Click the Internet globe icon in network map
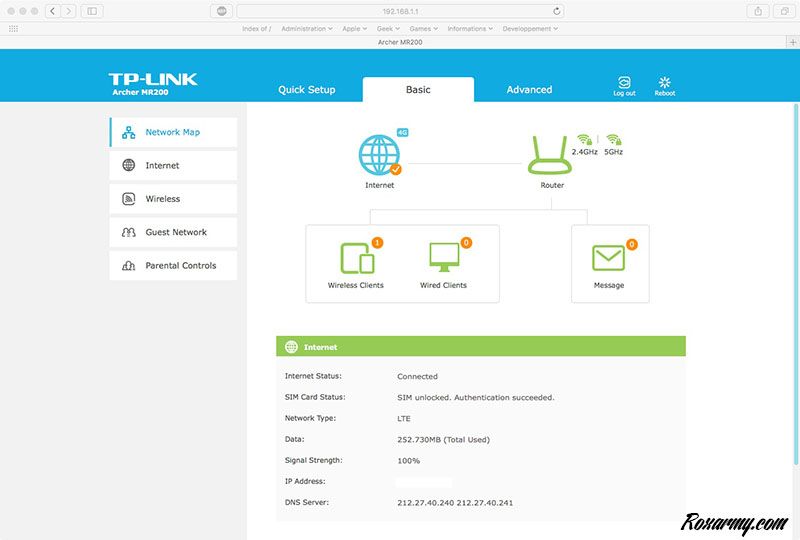800x540 pixels. (x=379, y=155)
